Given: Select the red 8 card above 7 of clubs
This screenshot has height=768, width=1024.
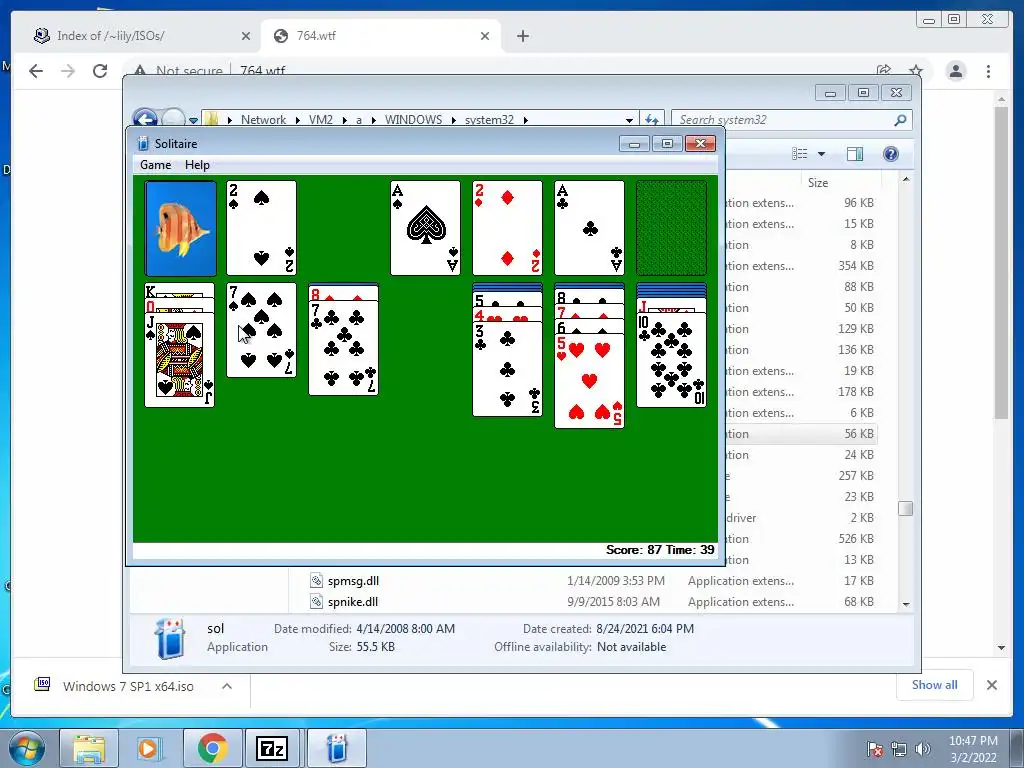Looking at the screenshot, I should (344, 293).
